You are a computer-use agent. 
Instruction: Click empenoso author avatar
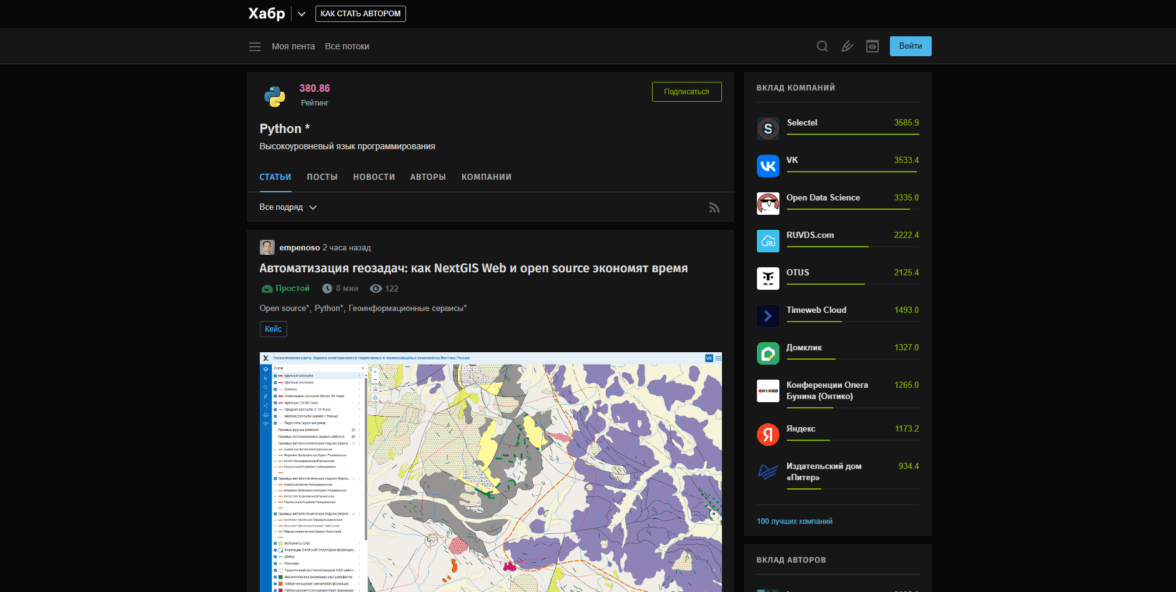click(x=267, y=247)
